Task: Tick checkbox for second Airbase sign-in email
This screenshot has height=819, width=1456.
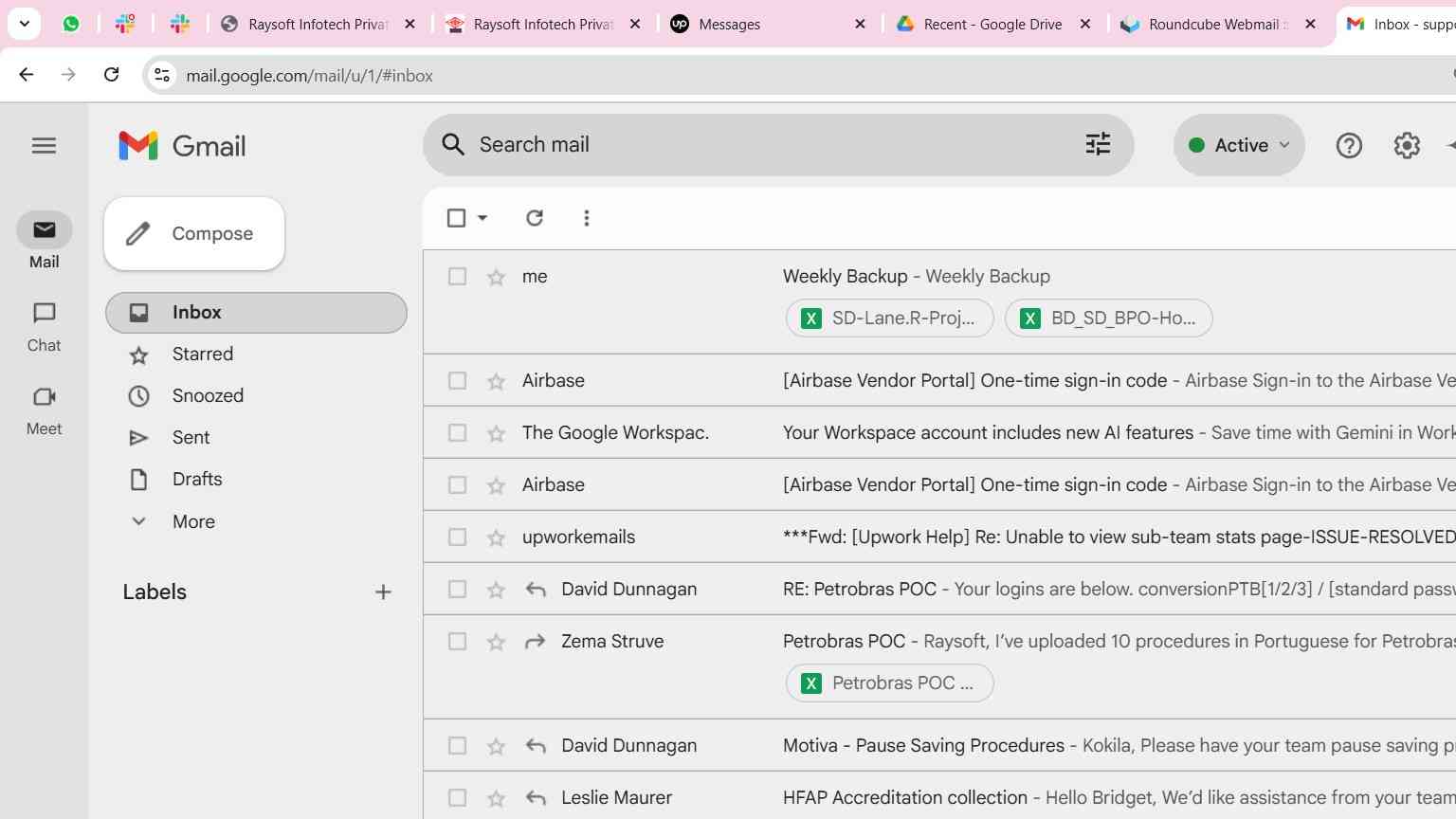Action: pos(457,484)
